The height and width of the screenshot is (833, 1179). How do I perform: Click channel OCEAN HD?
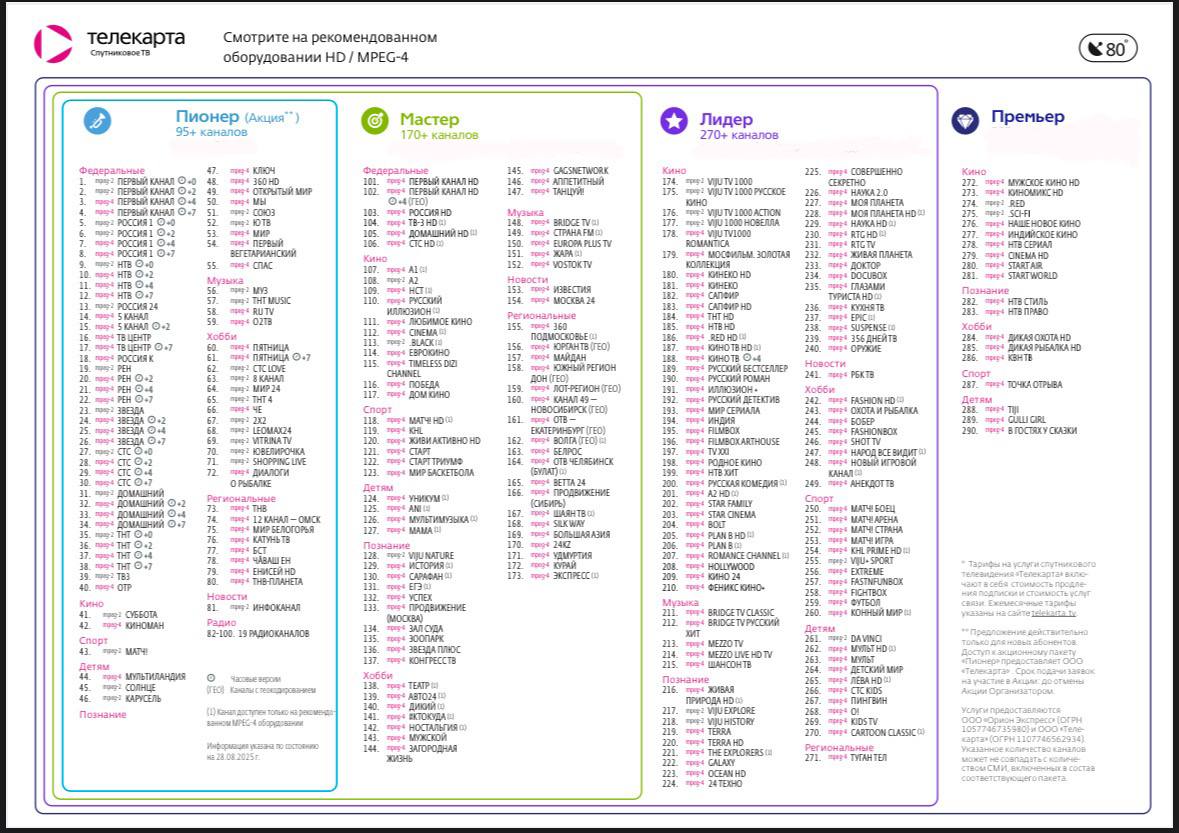[726, 774]
